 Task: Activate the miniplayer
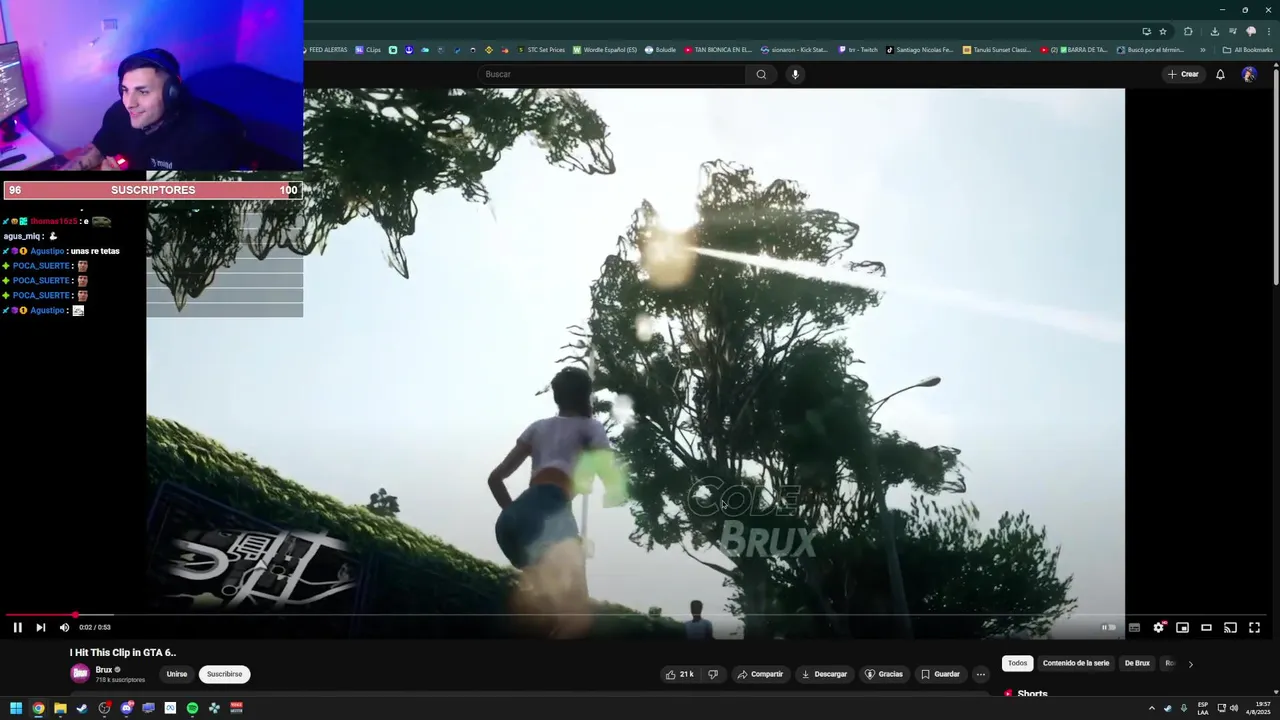1182,627
